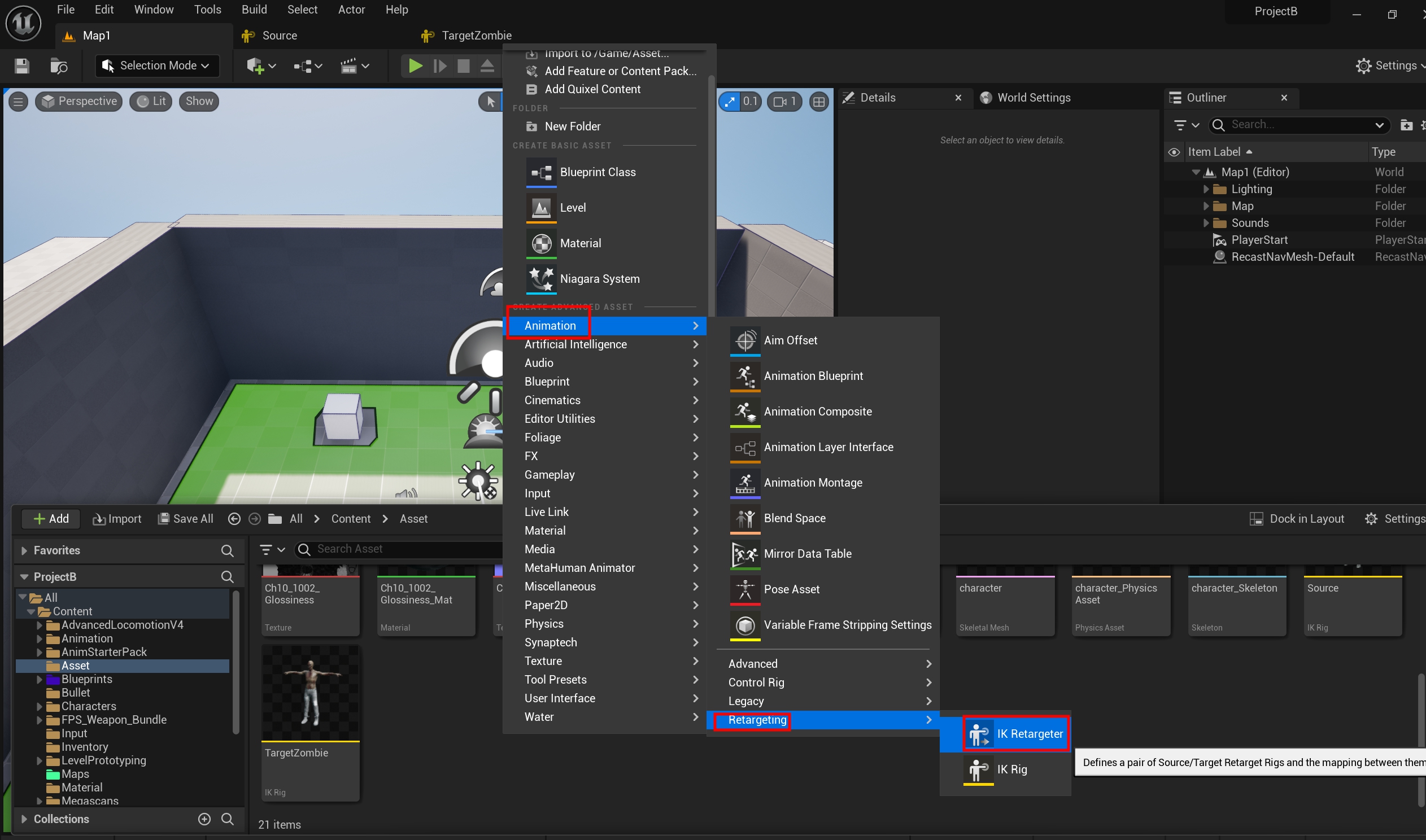Open the TargetZombie IK Rig thumbnail
Viewport: 1426px width, 840px height.
[310, 693]
